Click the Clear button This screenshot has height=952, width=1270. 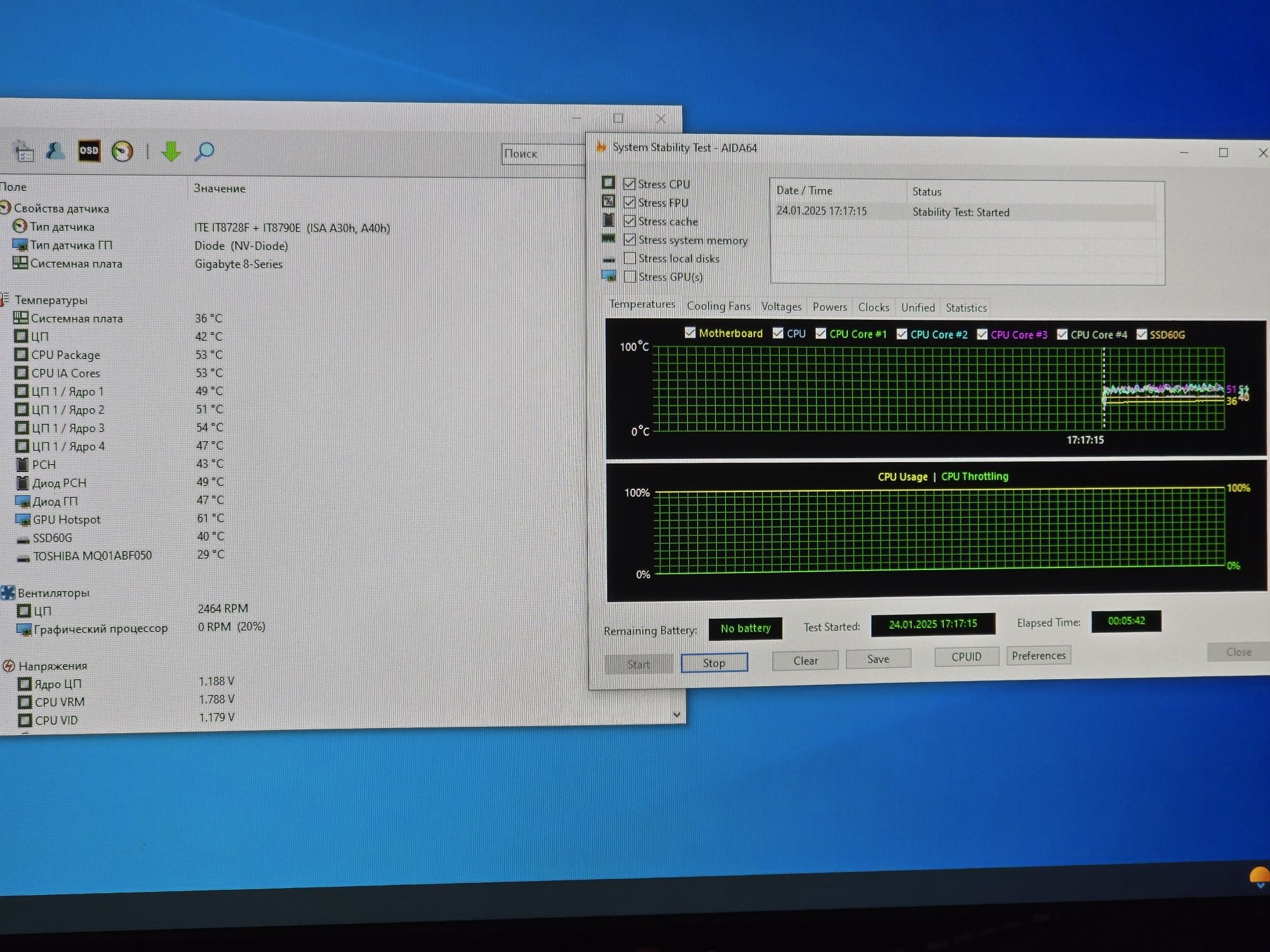[805, 661]
